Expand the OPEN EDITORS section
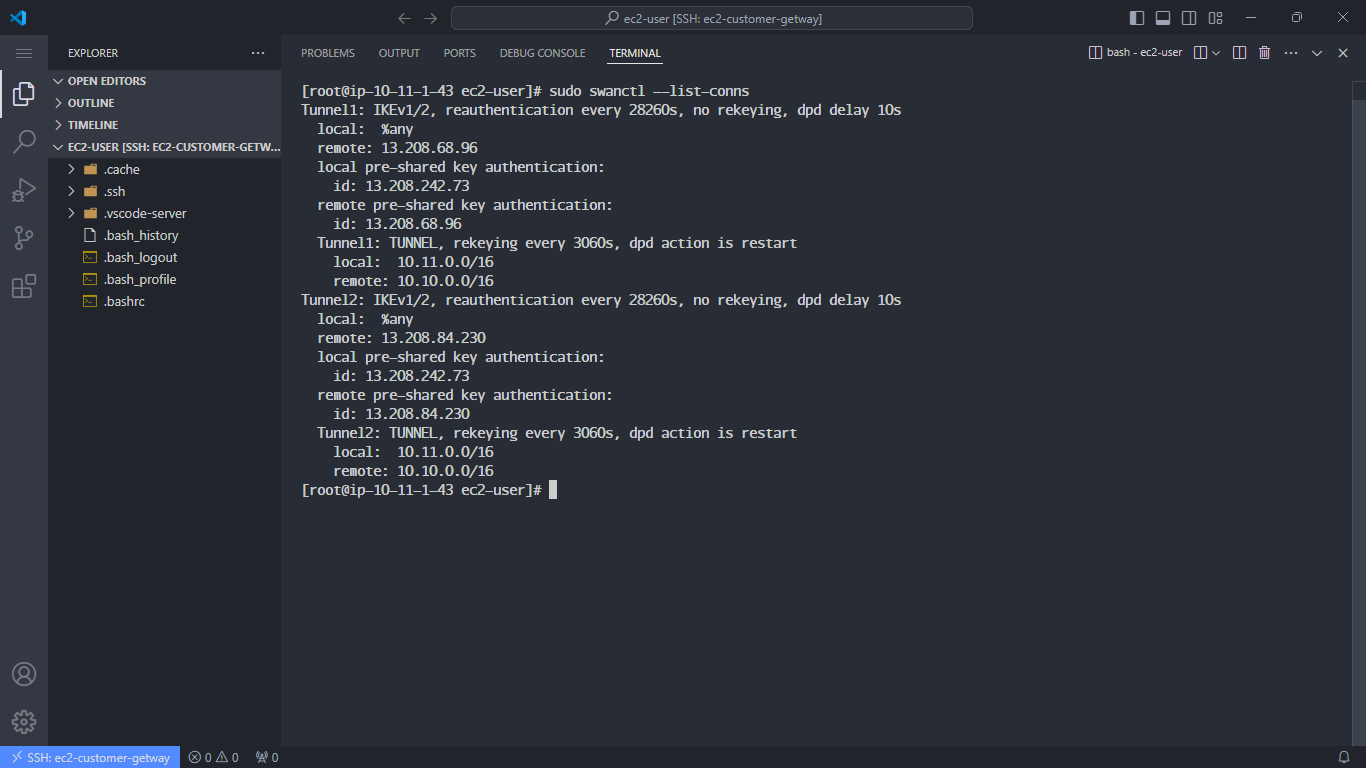Image resolution: width=1366 pixels, height=768 pixels. tap(106, 80)
